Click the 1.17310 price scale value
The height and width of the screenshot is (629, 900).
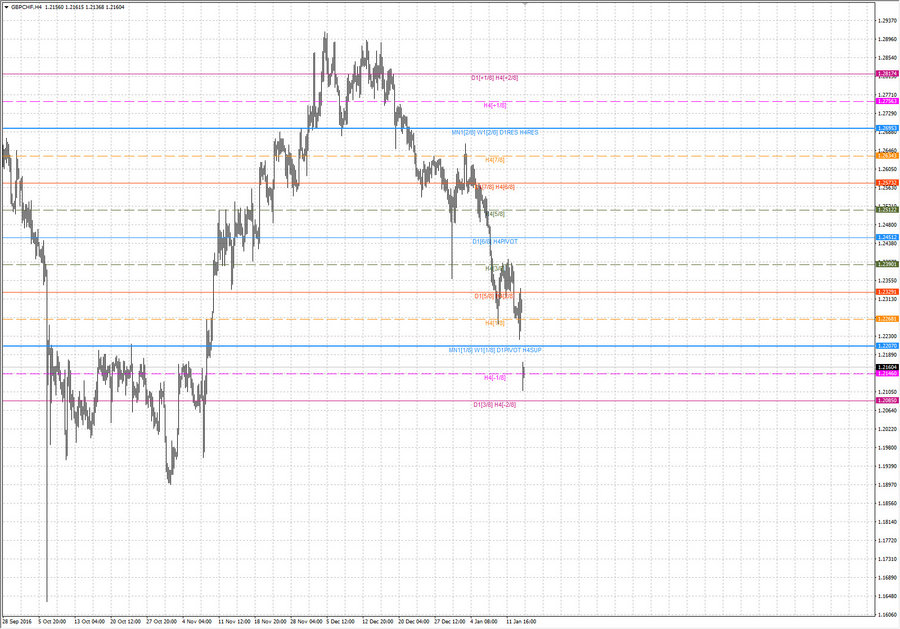(887, 559)
